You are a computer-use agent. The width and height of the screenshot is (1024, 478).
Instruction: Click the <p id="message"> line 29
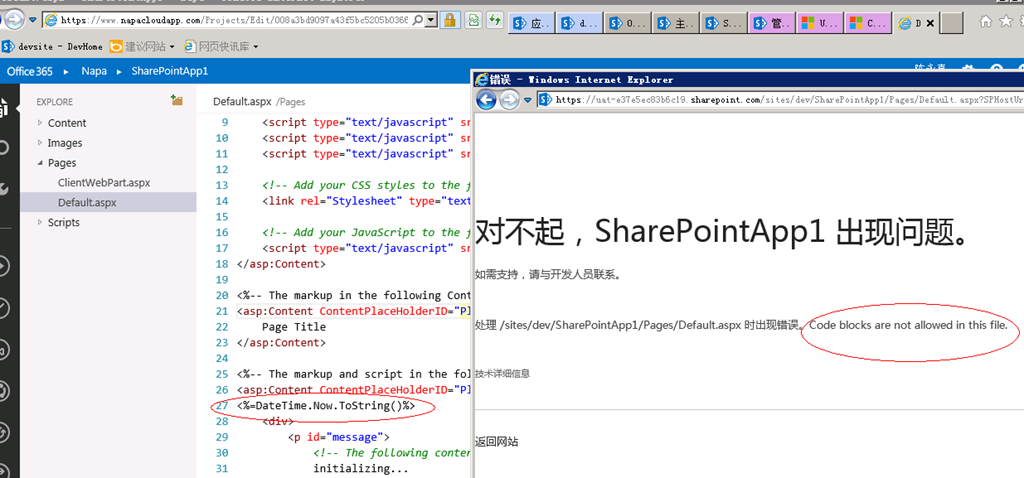point(338,437)
